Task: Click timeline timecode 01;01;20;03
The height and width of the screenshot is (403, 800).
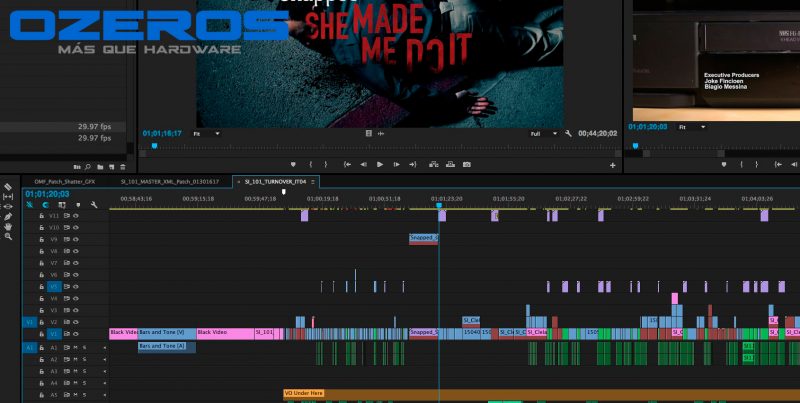Action: coord(47,194)
